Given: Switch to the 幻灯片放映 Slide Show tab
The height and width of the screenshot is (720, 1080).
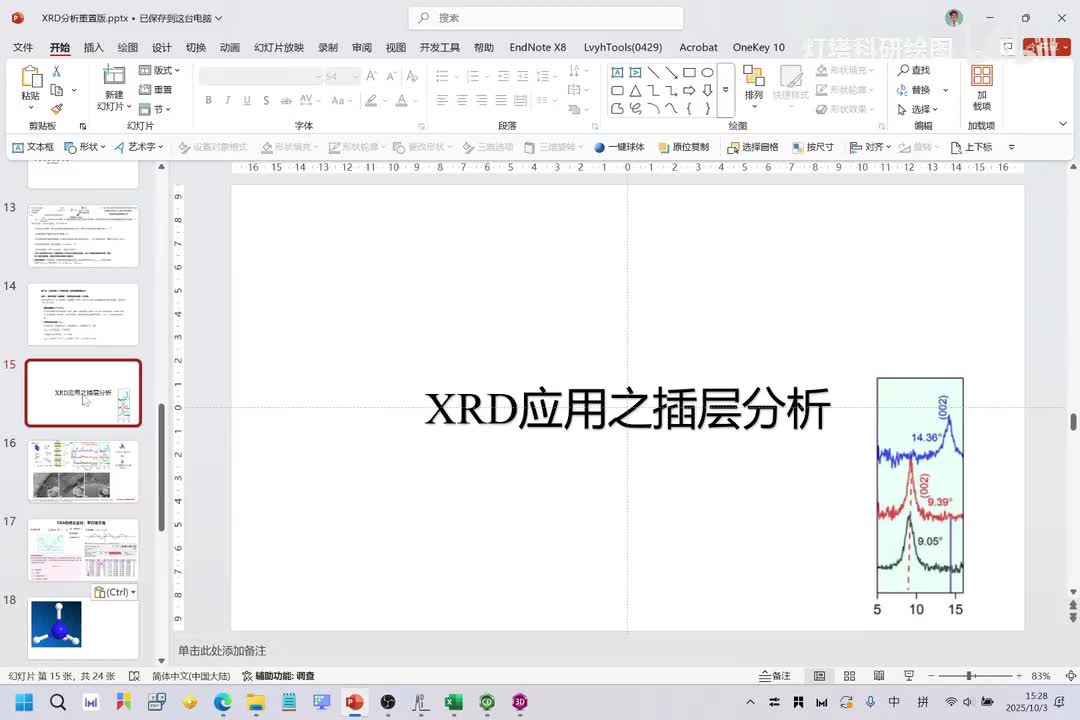Looking at the screenshot, I should [278, 47].
